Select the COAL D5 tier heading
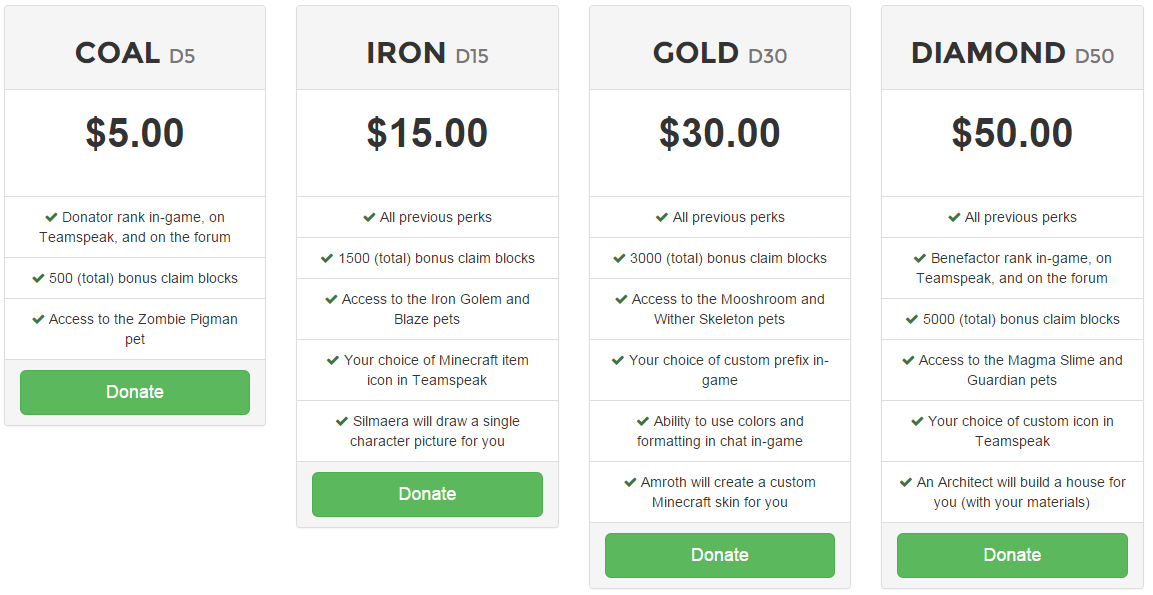The width and height of the screenshot is (1153, 595). tap(135, 53)
